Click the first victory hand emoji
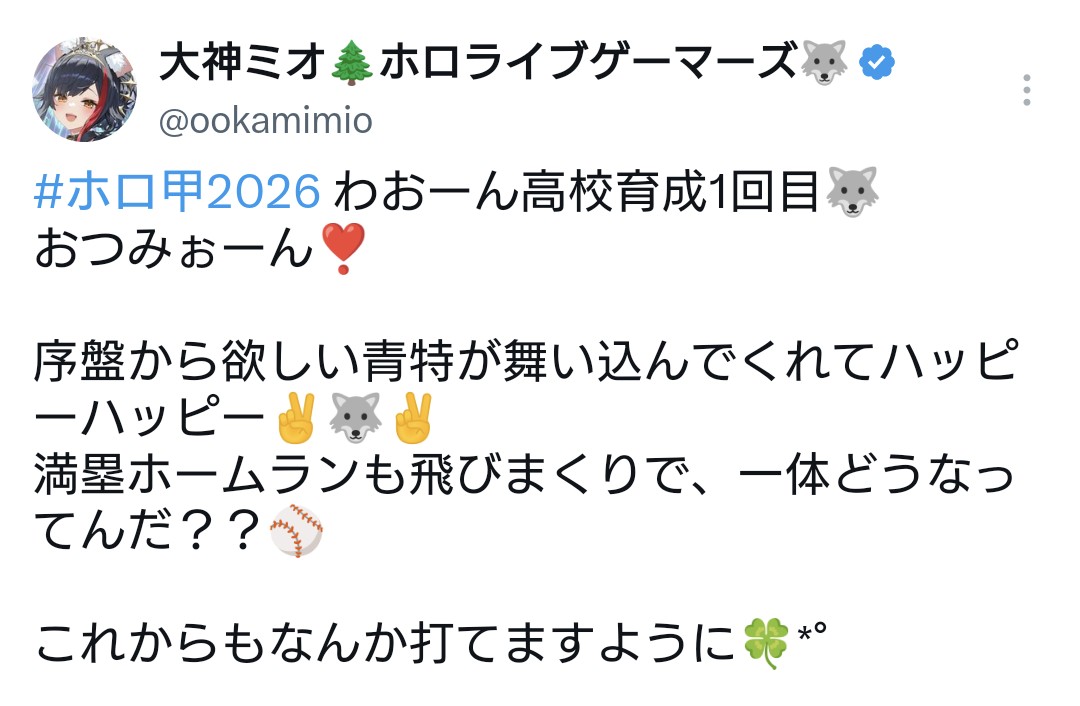This screenshot has height=706, width=1080. coord(295,418)
